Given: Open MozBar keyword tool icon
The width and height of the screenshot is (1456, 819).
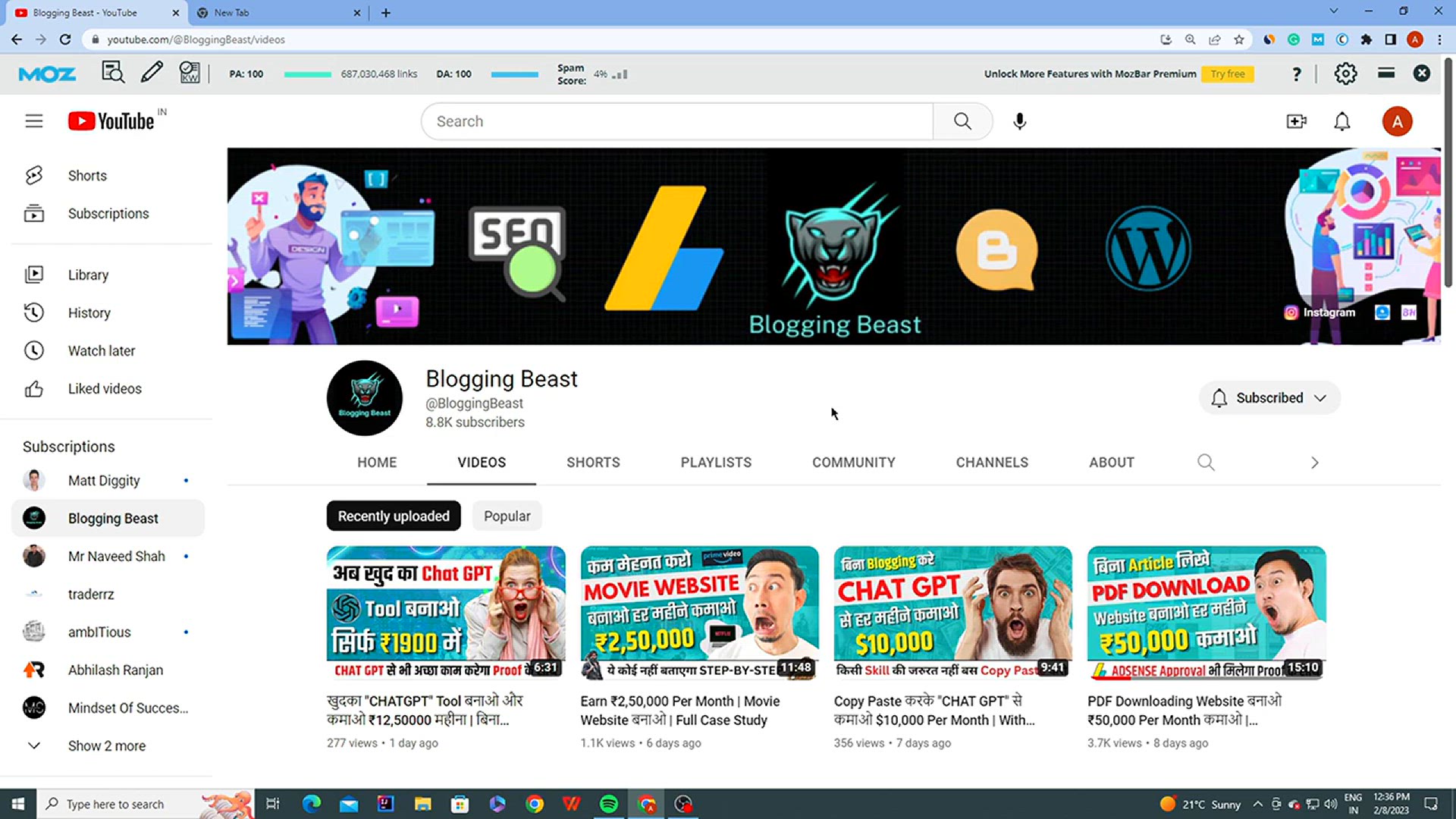Looking at the screenshot, I should pyautogui.click(x=190, y=73).
